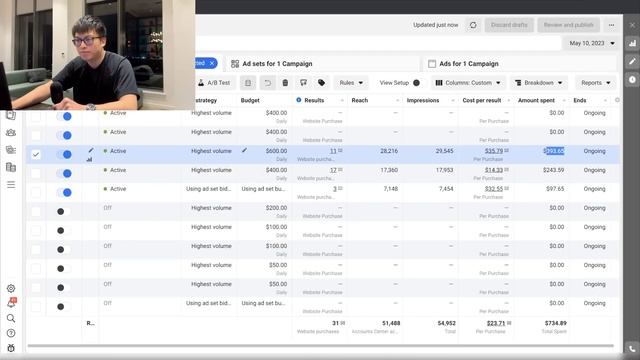Viewport: 640px width, 360px height.
Task: Sort by the Results column header
Action: point(319,100)
